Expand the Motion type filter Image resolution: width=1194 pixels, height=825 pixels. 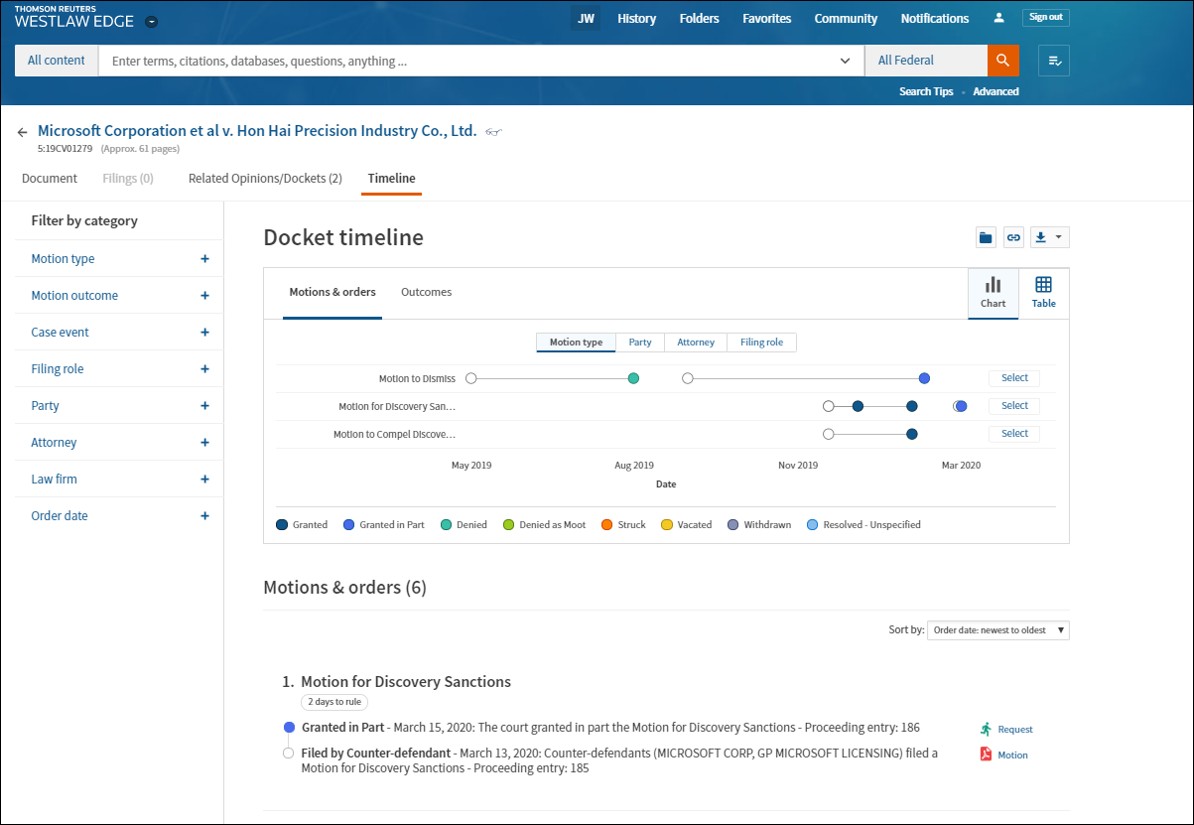[x=119, y=258]
